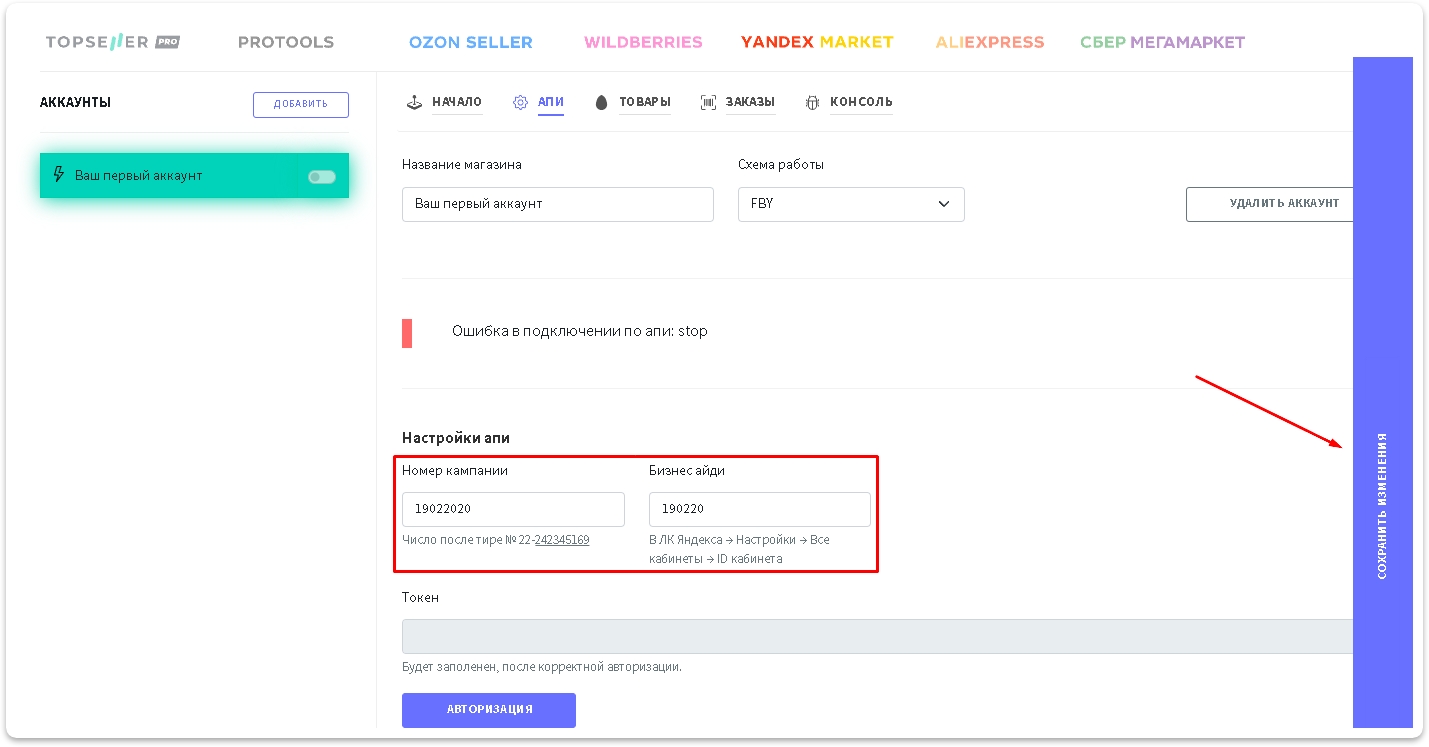Viewport: 1429px width, 747px height.
Task: Go to the AliExpress section
Action: (989, 42)
